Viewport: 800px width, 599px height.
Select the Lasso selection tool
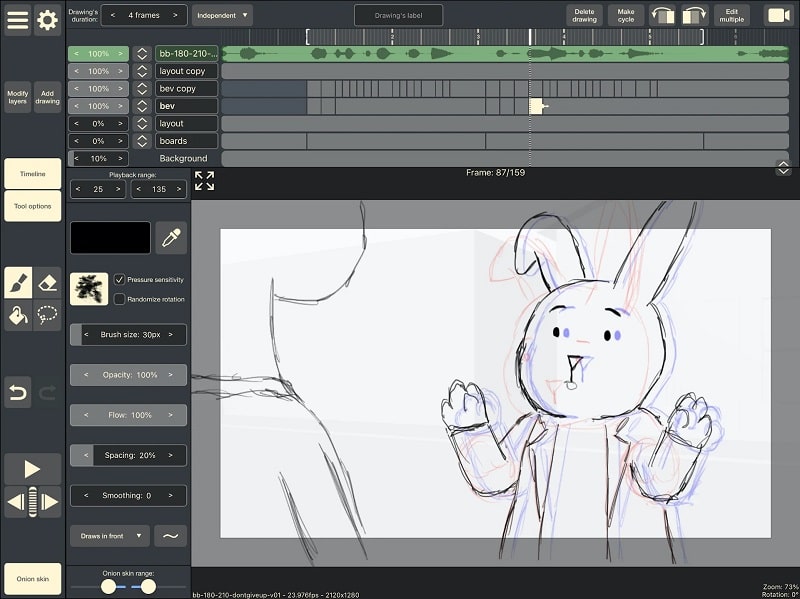45,315
